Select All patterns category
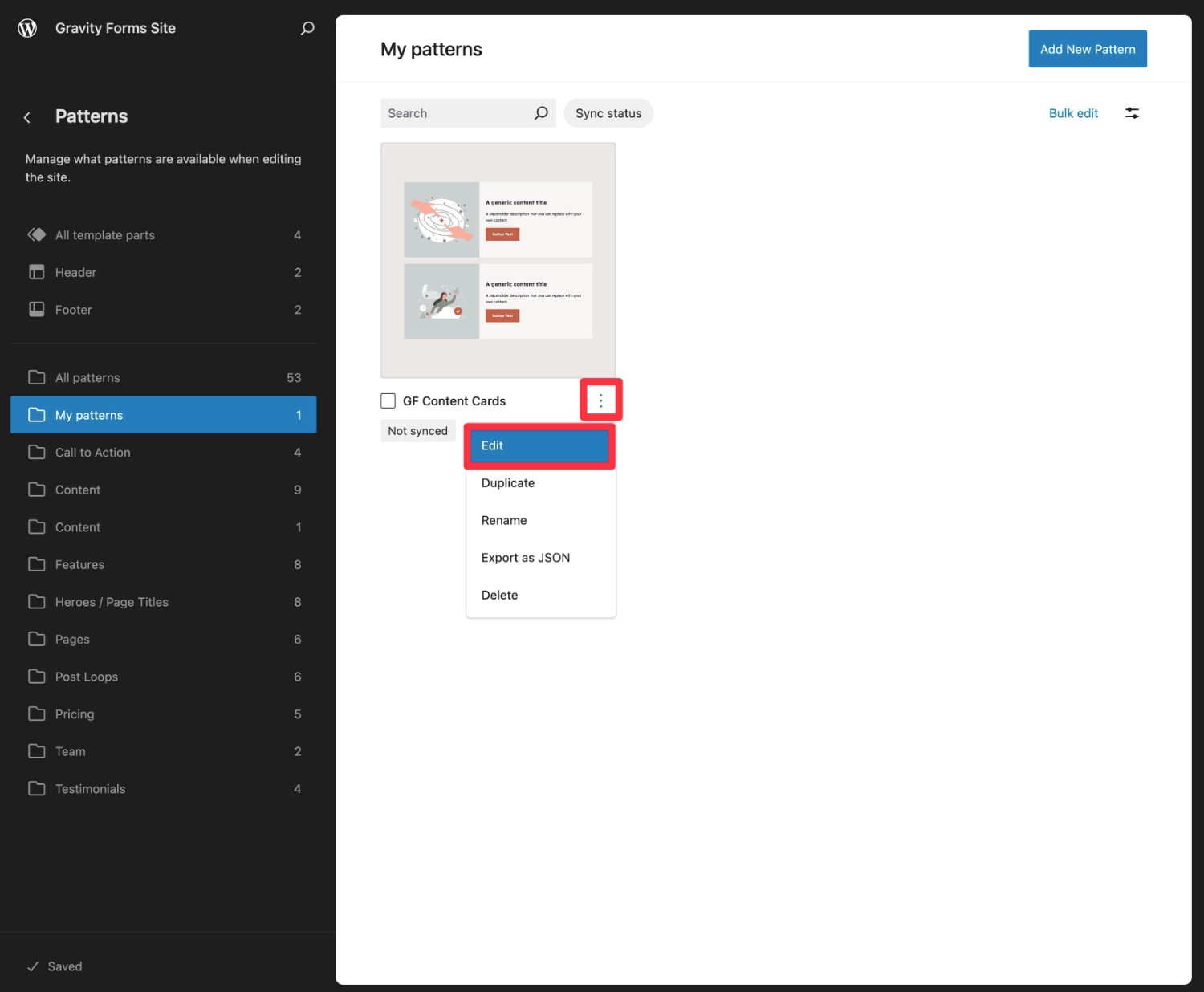This screenshot has height=992, width=1204. tap(164, 377)
